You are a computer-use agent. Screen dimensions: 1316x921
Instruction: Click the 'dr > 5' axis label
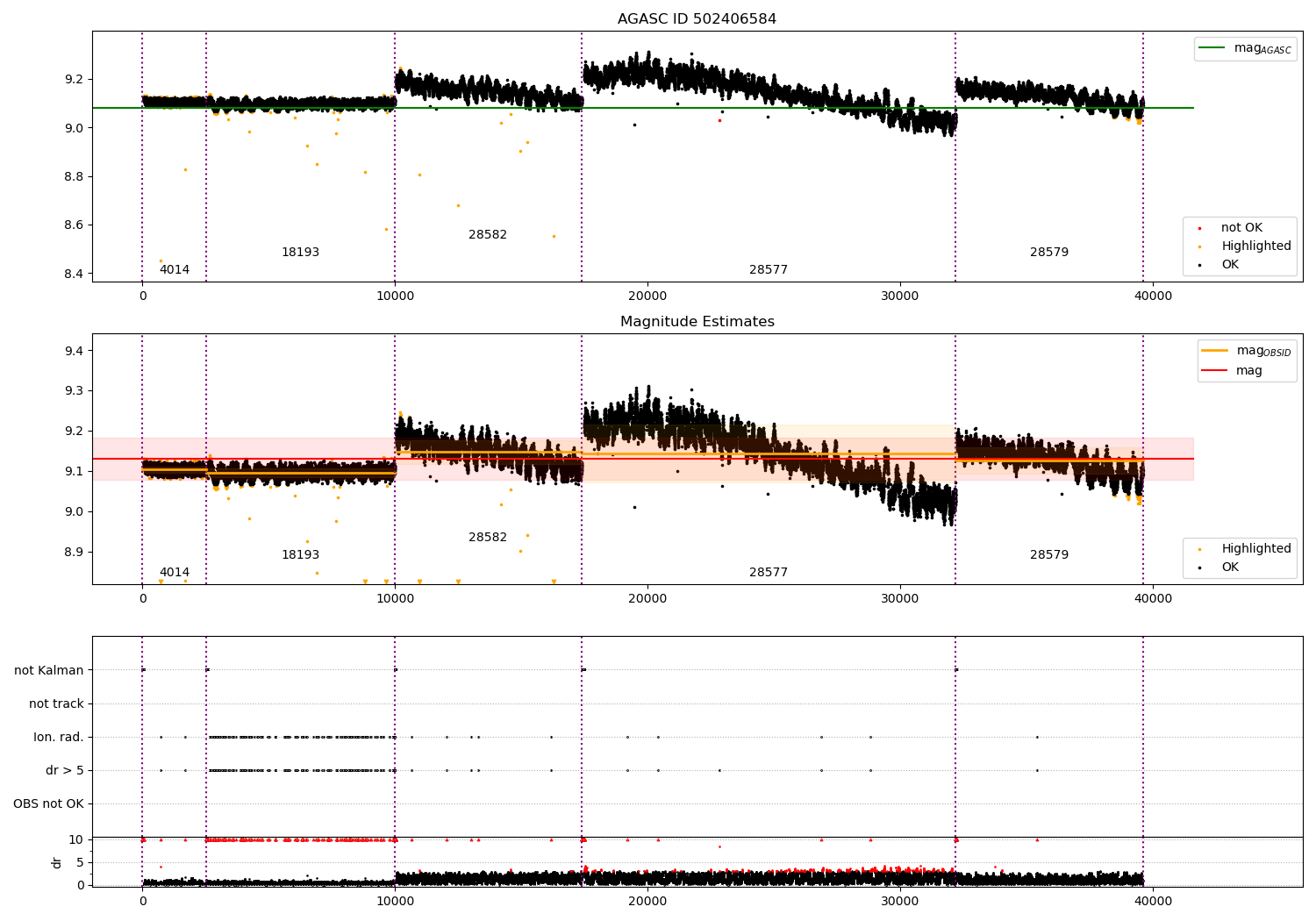click(x=65, y=770)
